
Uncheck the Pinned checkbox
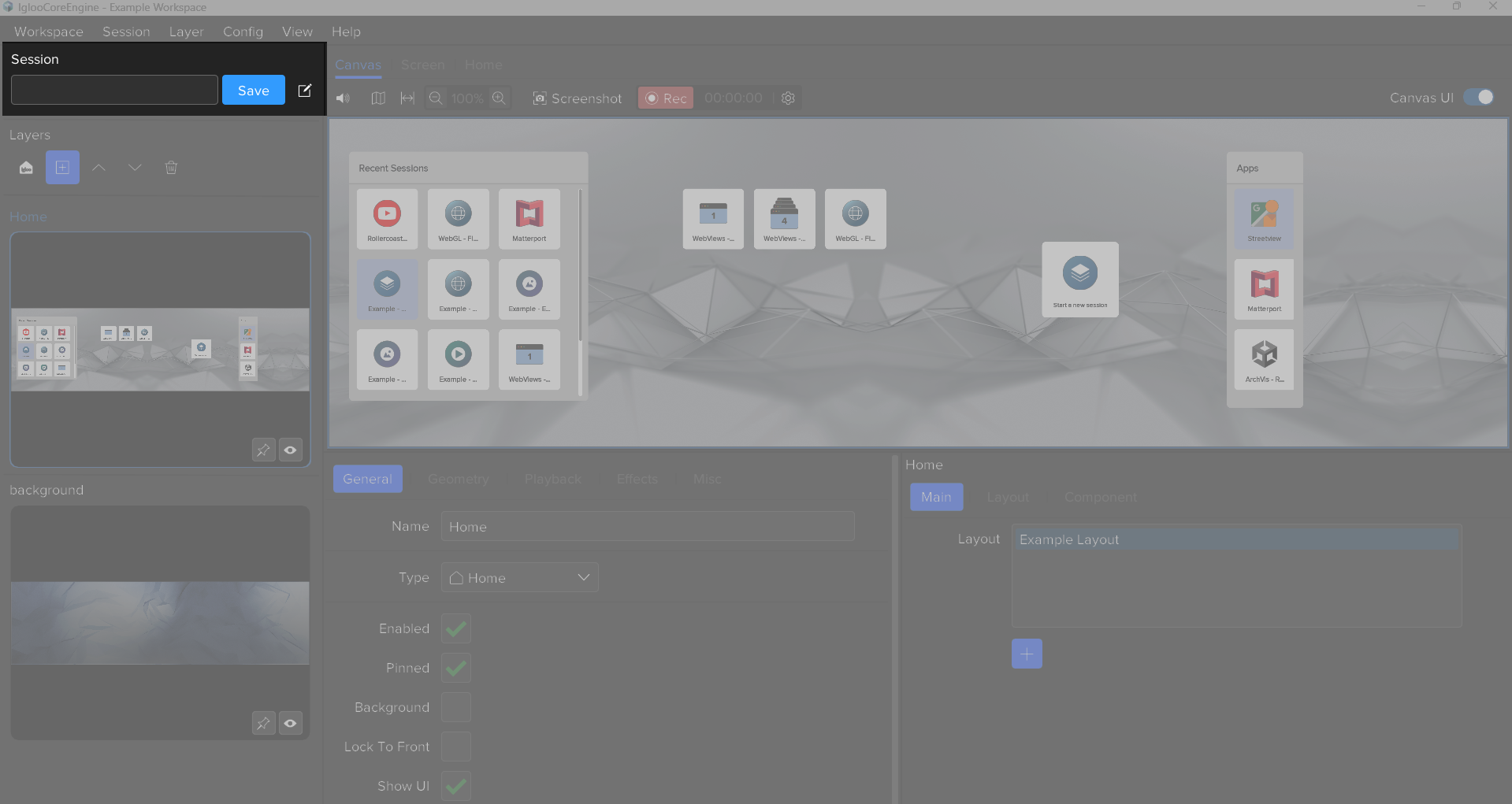455,667
